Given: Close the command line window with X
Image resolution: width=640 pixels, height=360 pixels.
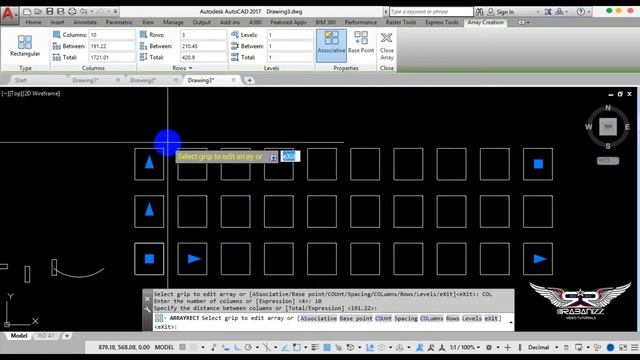Looking at the screenshot, I should pos(147,299).
